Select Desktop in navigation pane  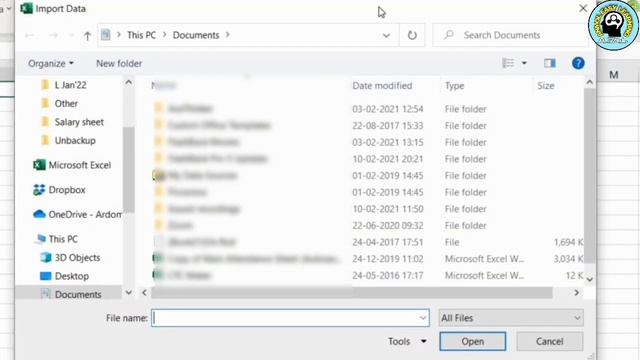tap(71, 276)
